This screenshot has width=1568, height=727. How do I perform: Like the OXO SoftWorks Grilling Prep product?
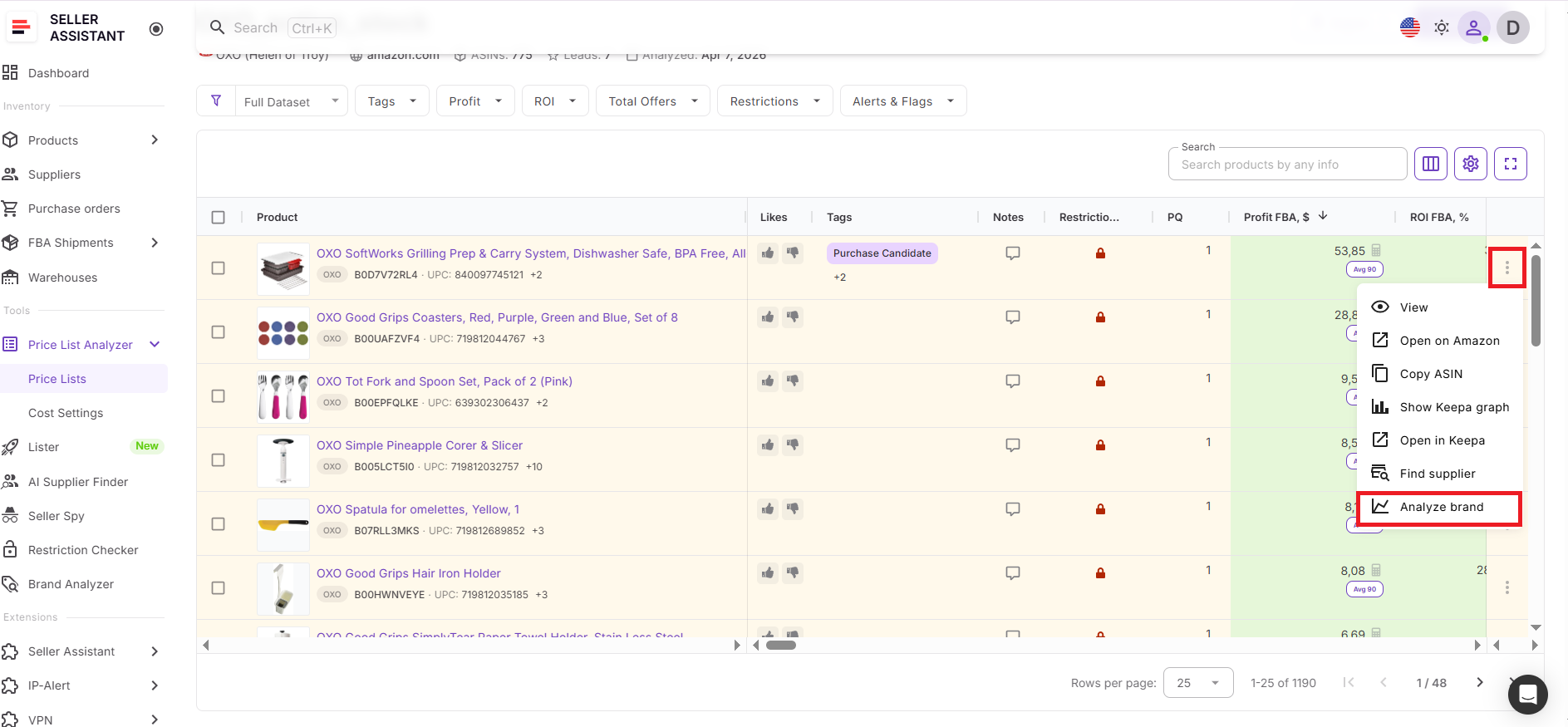click(x=768, y=253)
